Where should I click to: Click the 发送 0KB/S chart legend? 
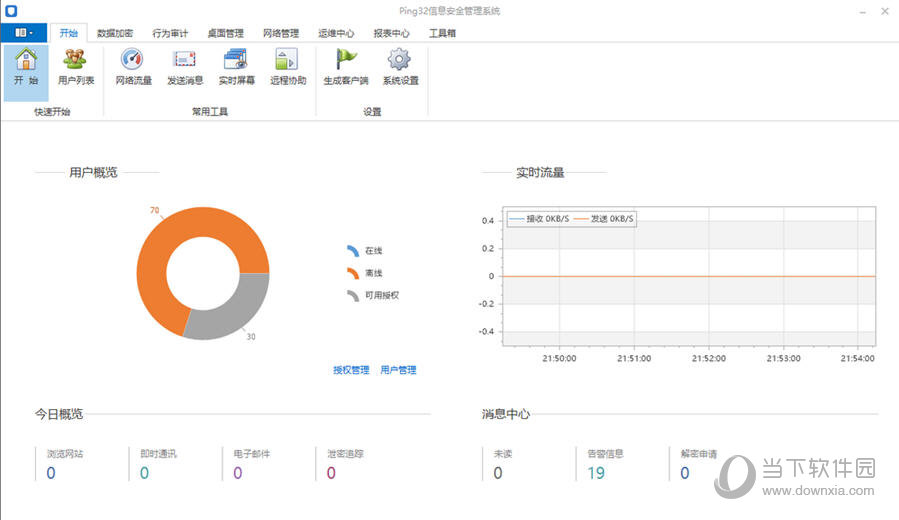tap(603, 219)
